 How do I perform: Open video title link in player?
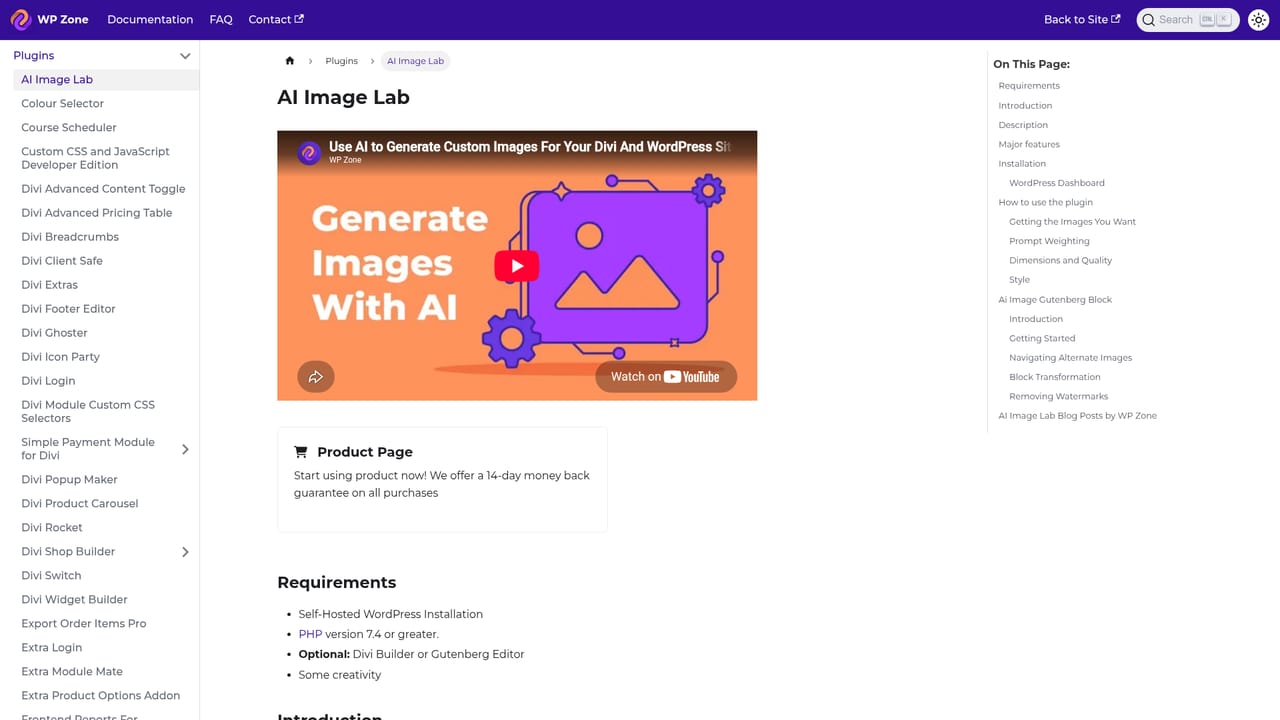click(529, 146)
